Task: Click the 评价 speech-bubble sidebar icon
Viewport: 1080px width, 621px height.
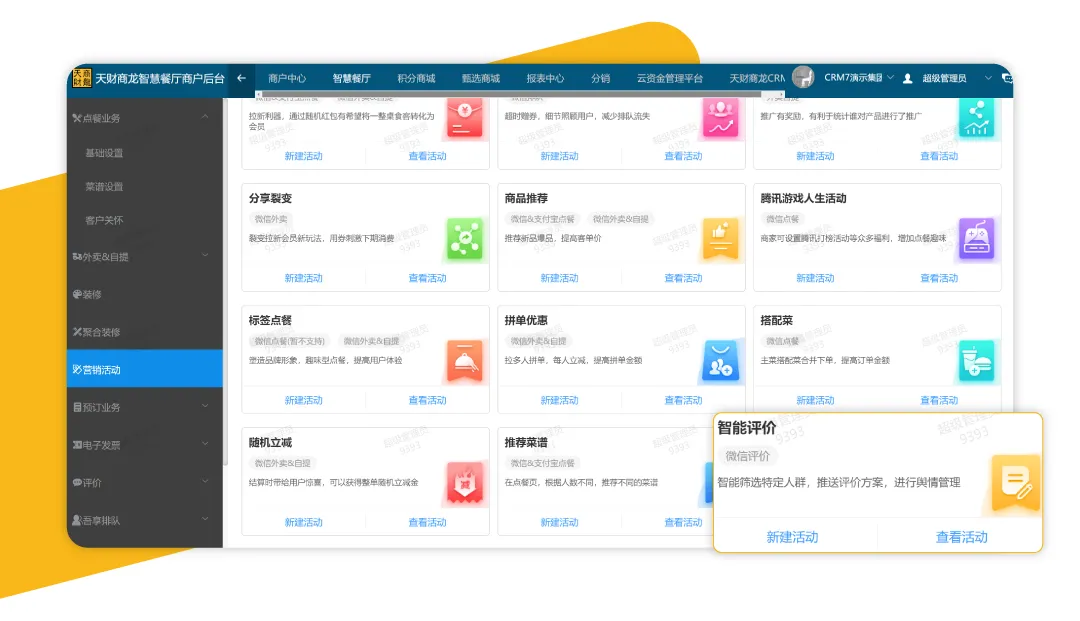Action: (77, 483)
